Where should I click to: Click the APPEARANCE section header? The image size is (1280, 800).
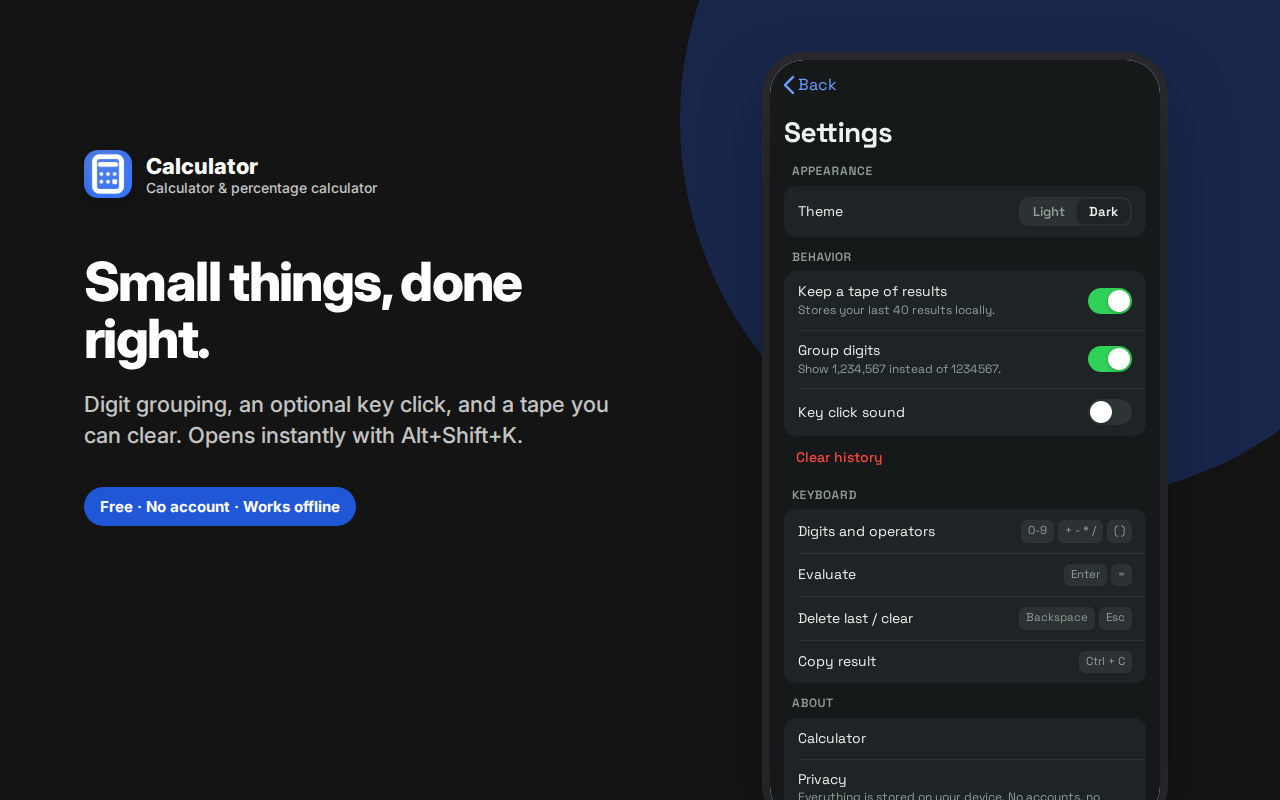(832, 171)
